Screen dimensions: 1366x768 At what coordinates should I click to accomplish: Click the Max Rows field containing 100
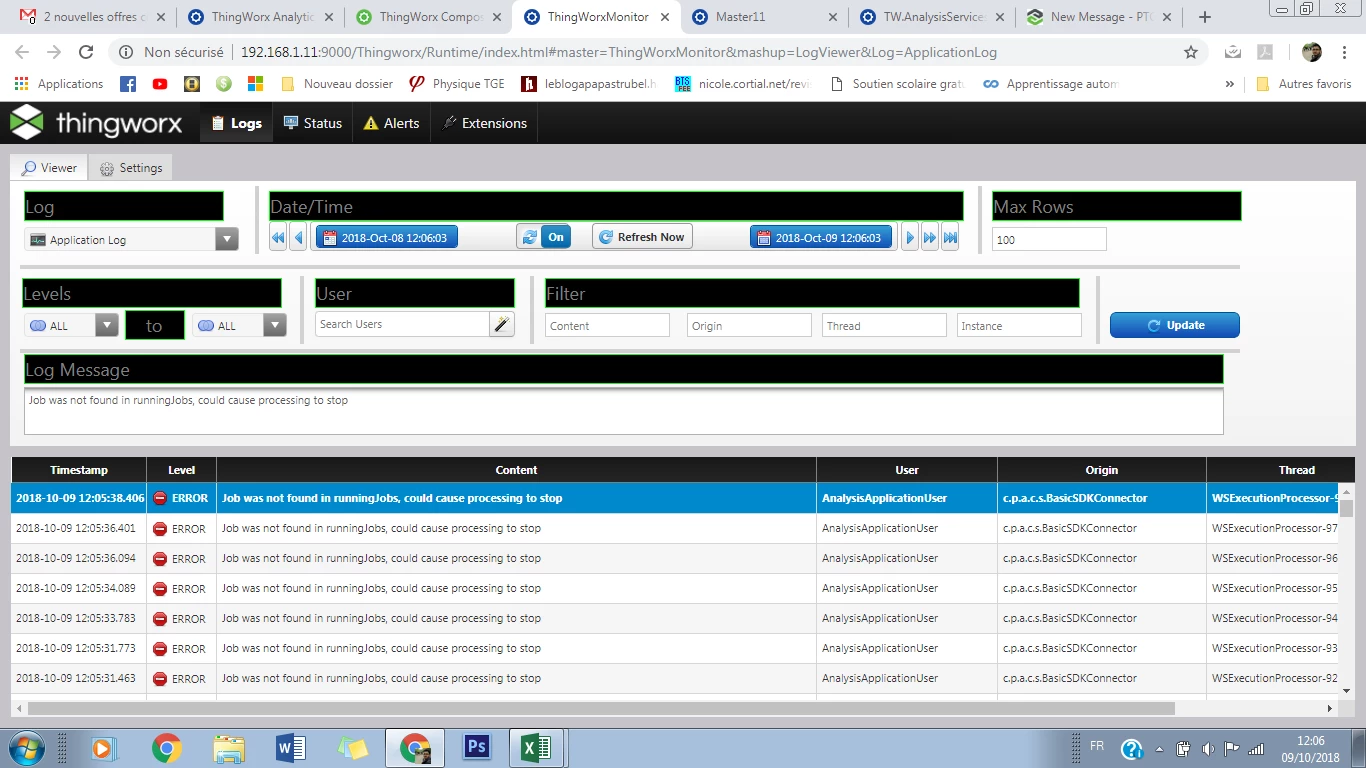click(x=1049, y=240)
